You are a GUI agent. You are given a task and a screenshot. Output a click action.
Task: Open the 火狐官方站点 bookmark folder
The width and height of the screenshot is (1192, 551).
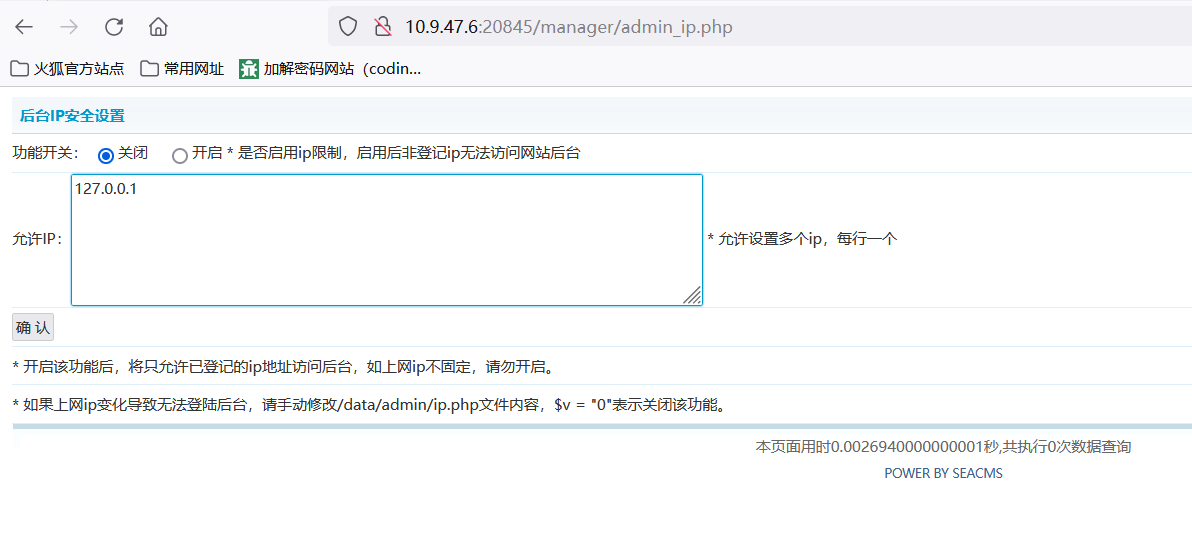click(68, 69)
